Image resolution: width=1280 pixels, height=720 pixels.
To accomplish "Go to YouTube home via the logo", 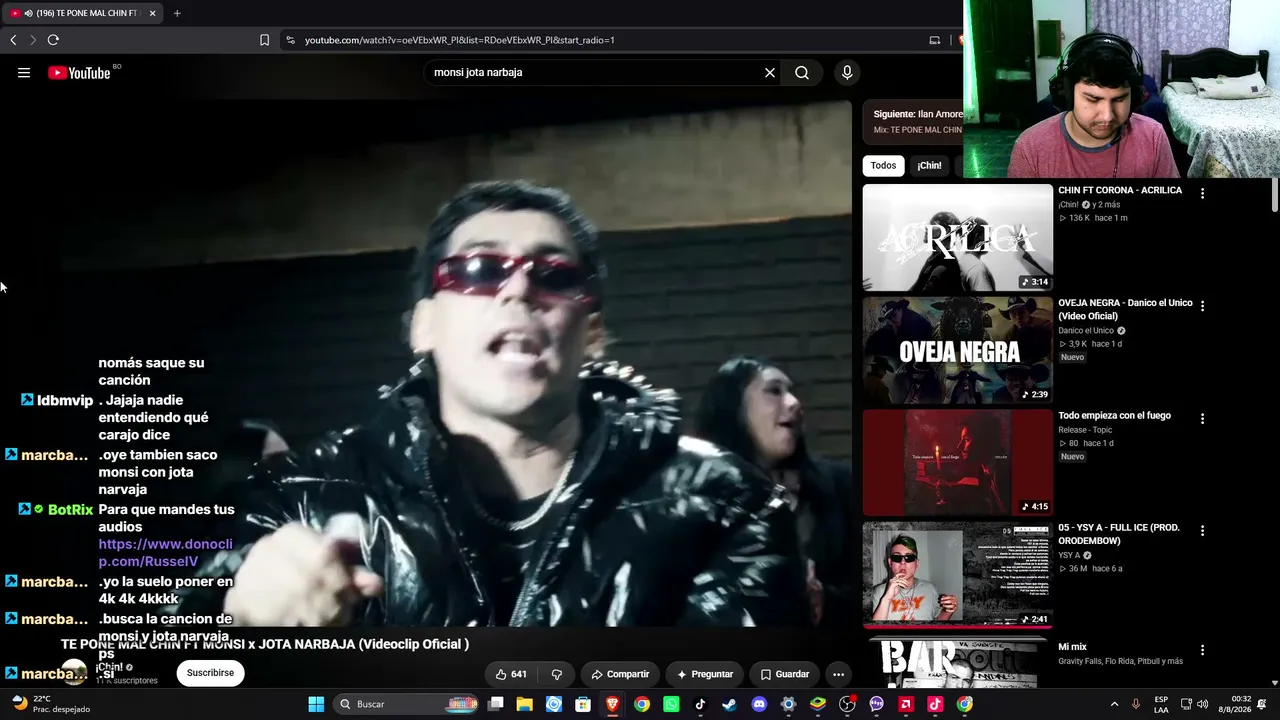I will pyautogui.click(x=79, y=73).
